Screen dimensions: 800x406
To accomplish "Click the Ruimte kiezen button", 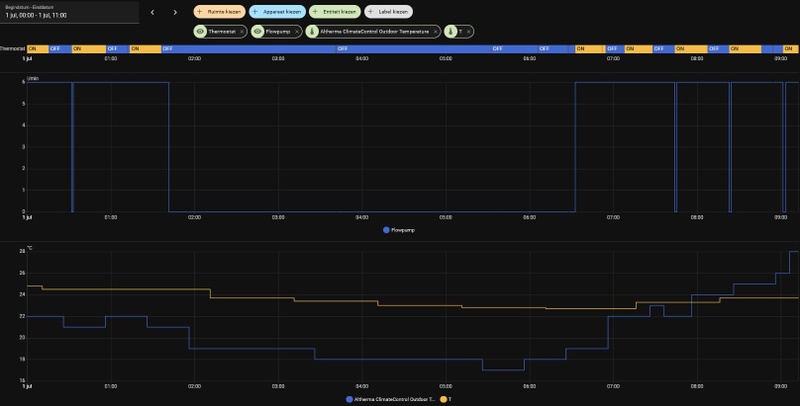I will (219, 12).
